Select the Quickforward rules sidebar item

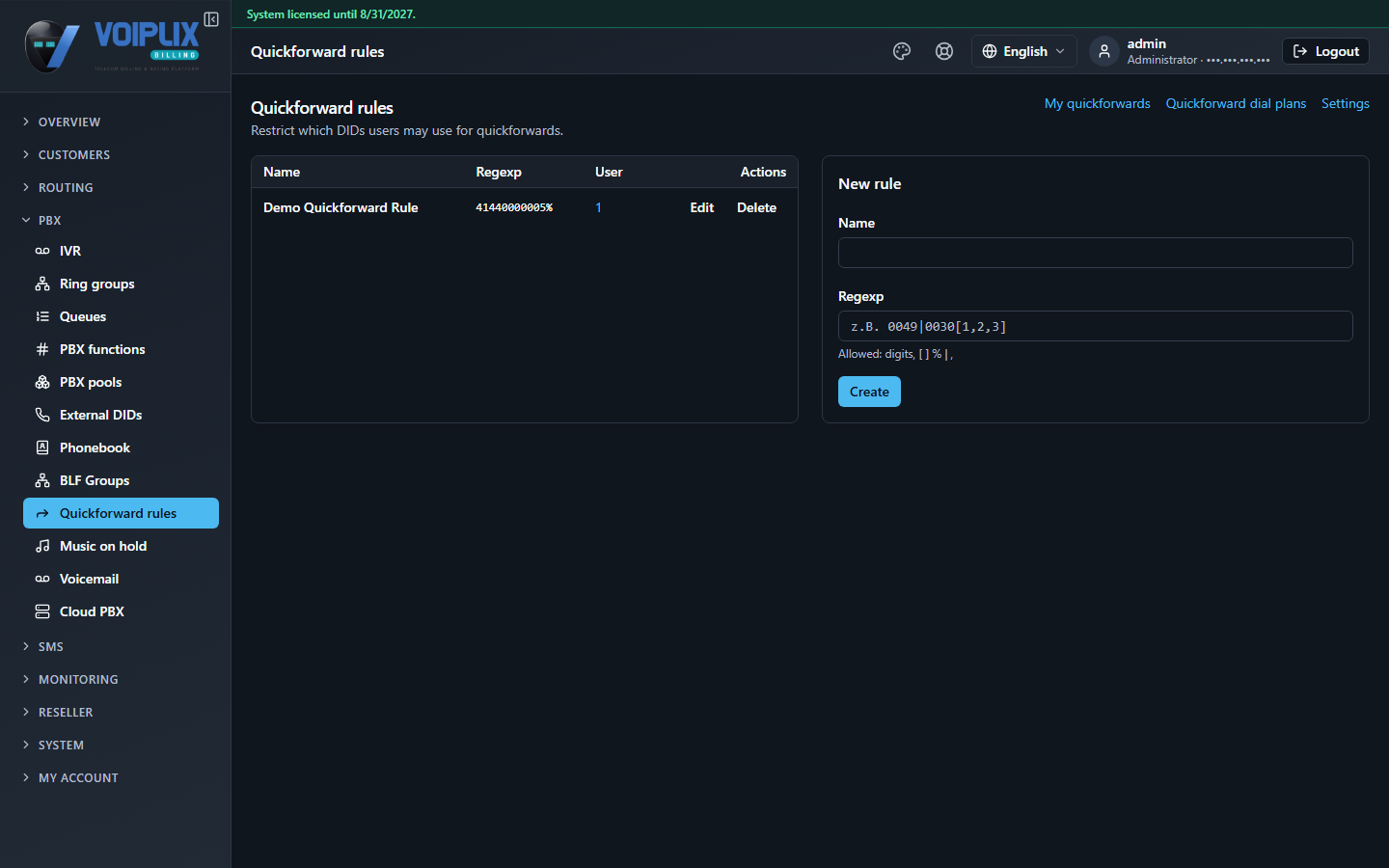(x=121, y=513)
